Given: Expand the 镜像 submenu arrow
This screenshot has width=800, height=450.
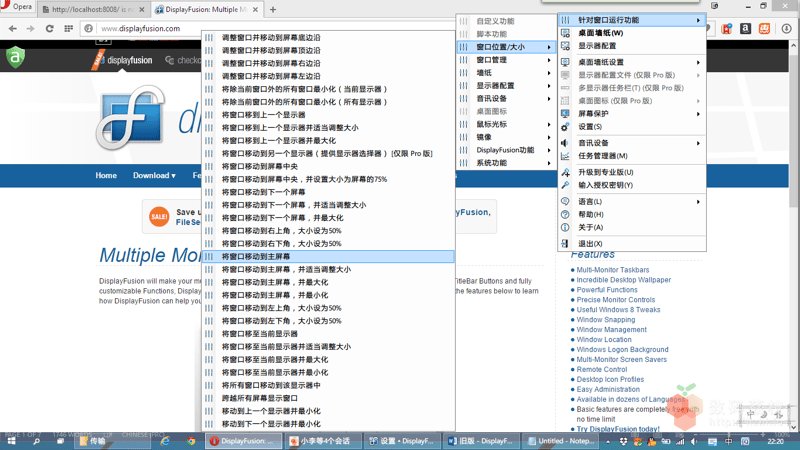Looking at the screenshot, I should point(549,137).
